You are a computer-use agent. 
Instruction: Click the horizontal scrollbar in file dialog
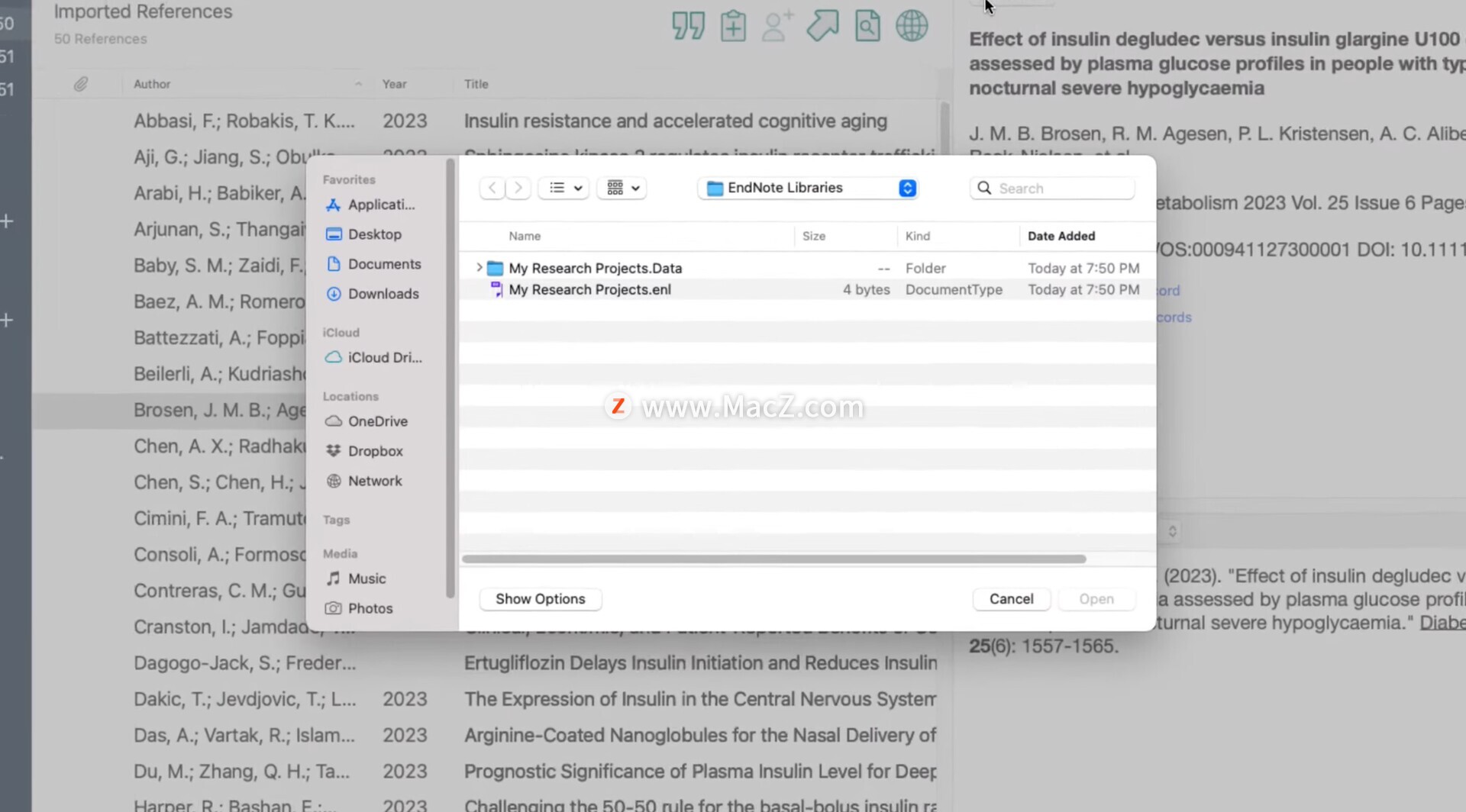[773, 559]
